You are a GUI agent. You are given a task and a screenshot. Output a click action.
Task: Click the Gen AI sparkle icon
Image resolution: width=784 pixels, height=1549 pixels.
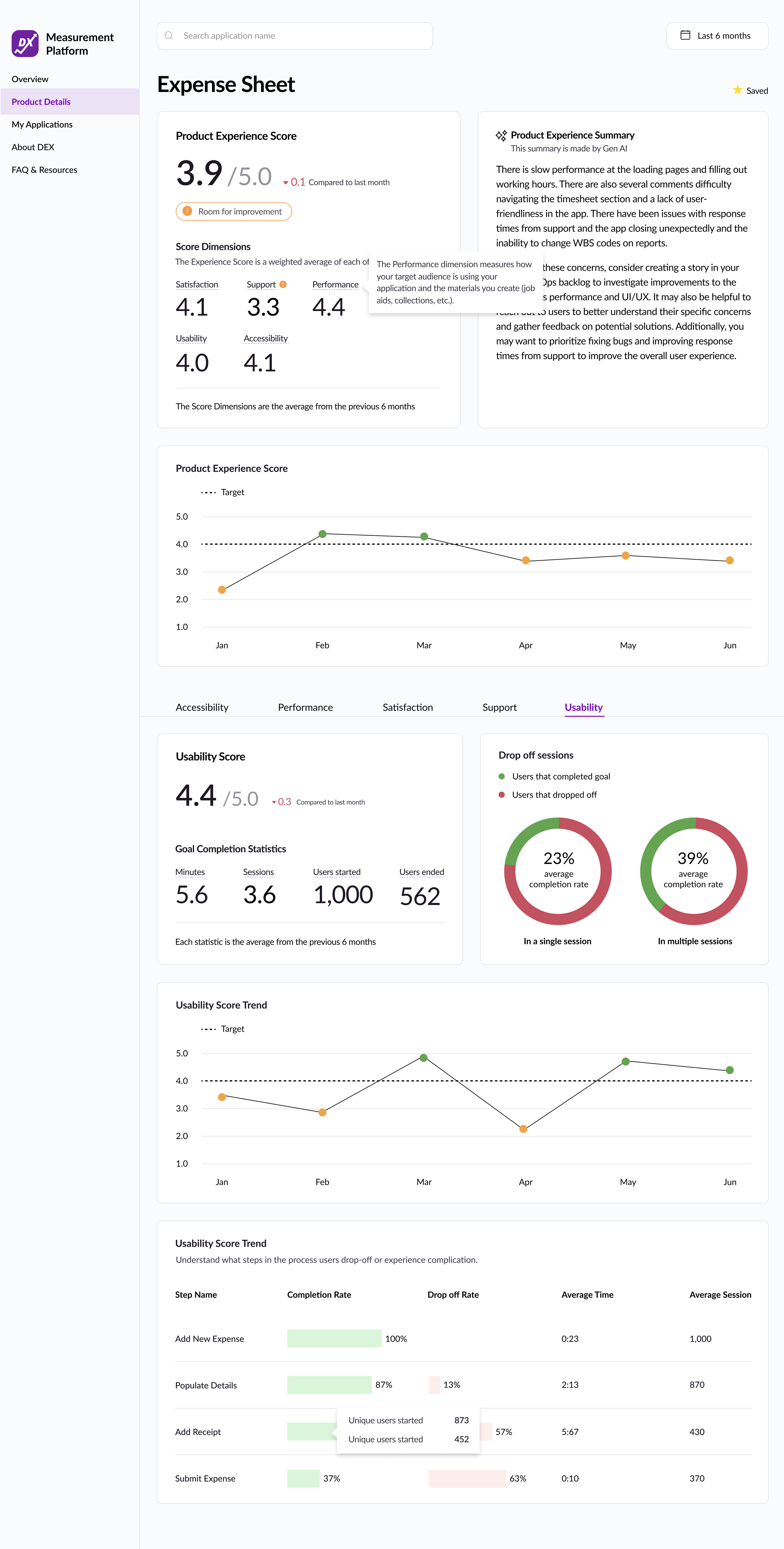[x=501, y=135]
